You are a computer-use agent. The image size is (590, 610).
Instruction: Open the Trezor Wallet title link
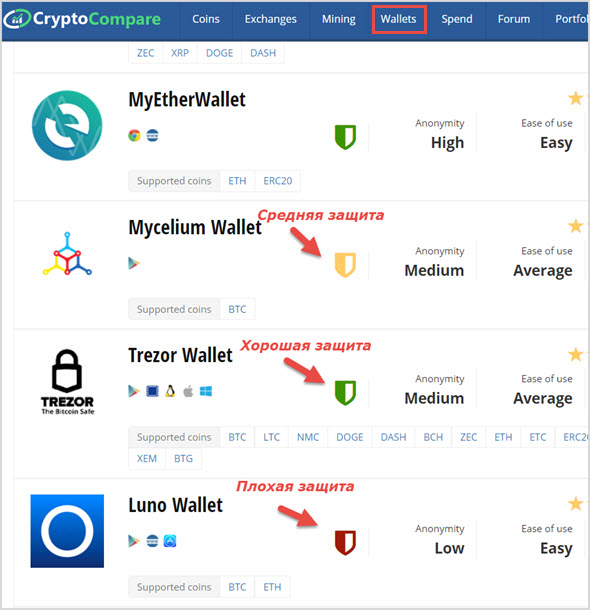(180, 355)
